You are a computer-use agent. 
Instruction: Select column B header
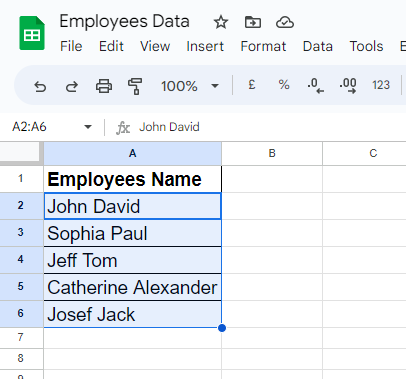point(272,153)
